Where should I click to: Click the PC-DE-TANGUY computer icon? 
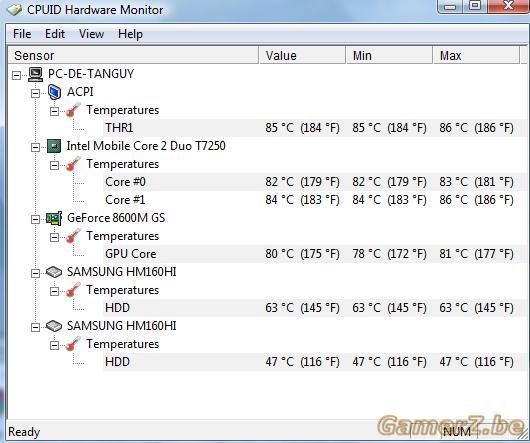coord(35,74)
